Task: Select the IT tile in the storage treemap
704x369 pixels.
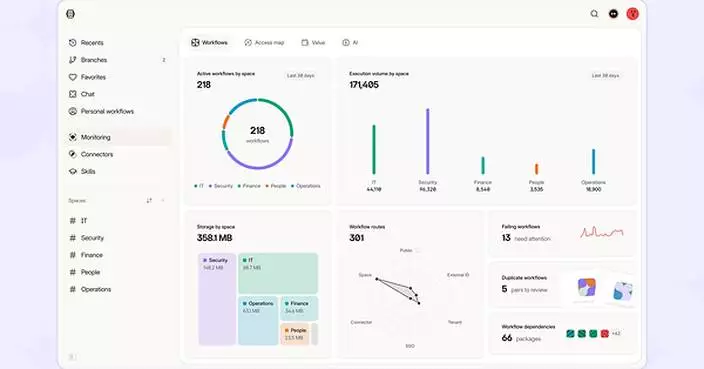Action: click(278, 273)
